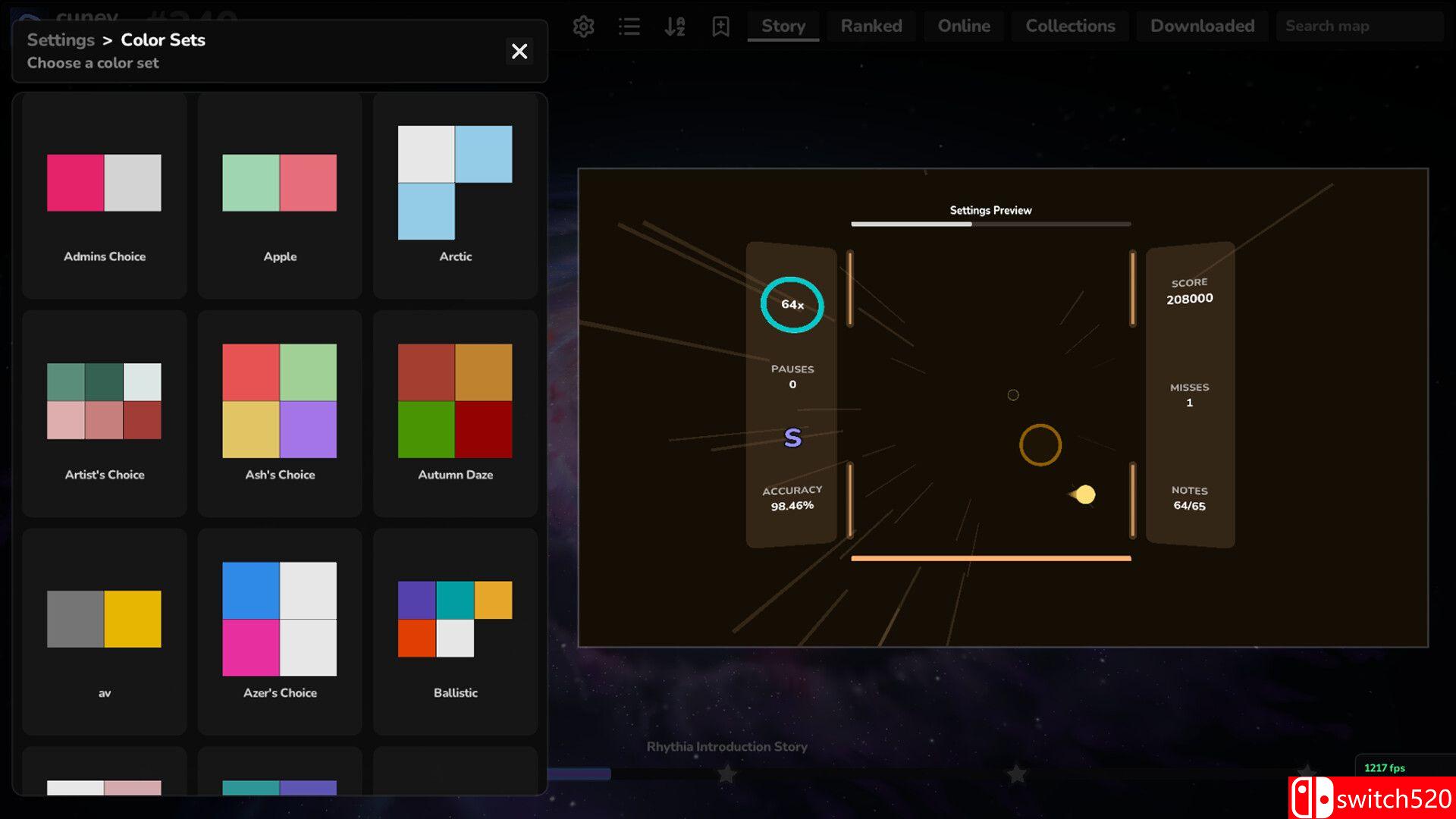
Task: Focus the Search map field
Action: tap(1360, 26)
